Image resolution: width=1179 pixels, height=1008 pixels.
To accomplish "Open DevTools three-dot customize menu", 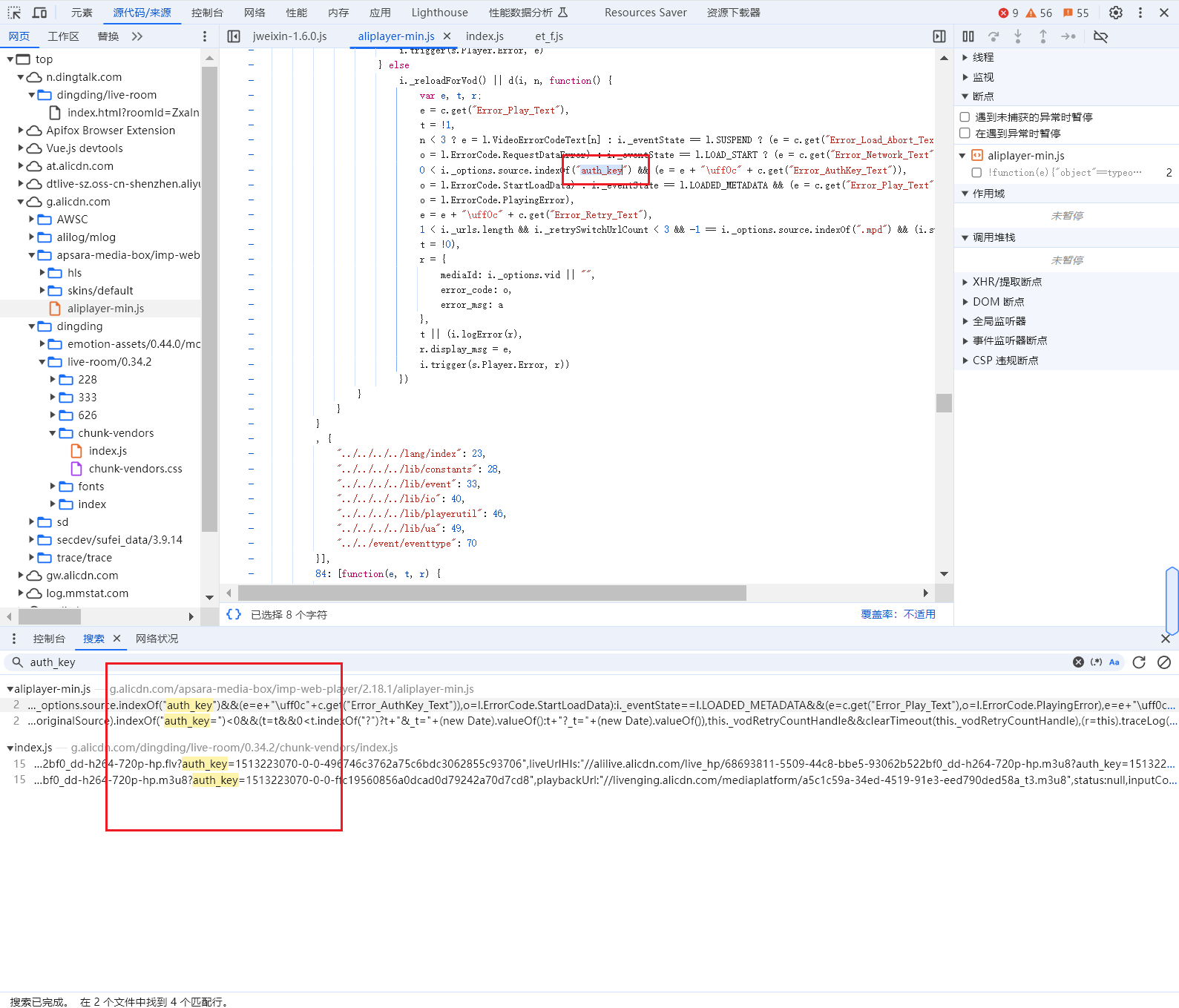I will pyautogui.click(x=1140, y=13).
